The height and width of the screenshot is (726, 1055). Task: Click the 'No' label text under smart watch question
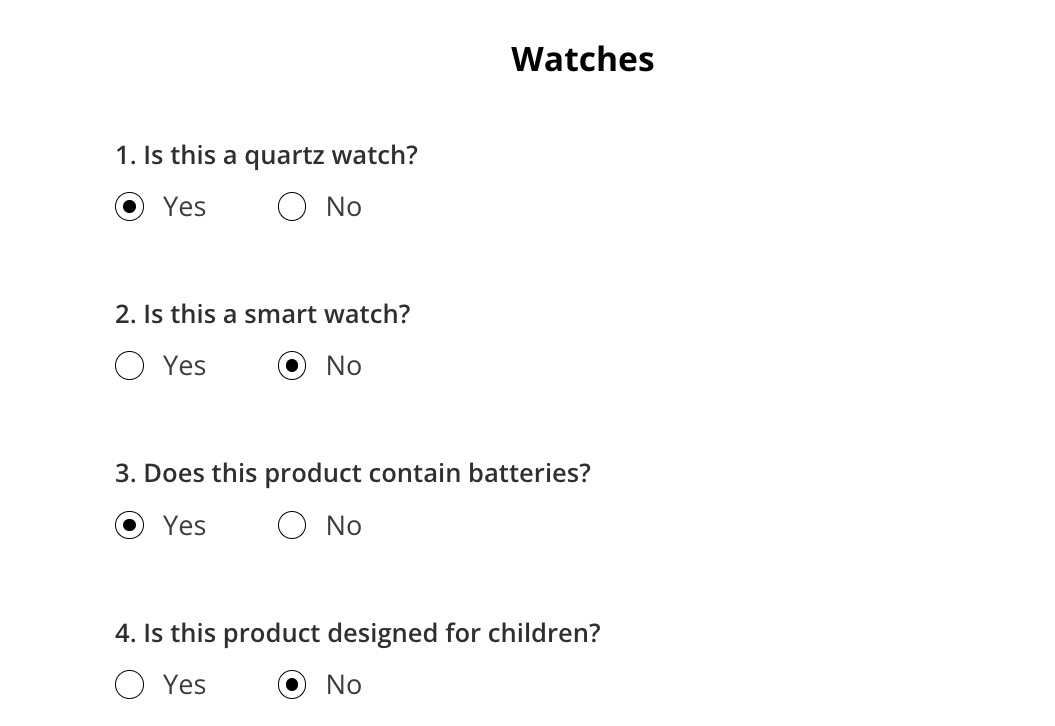pos(344,366)
